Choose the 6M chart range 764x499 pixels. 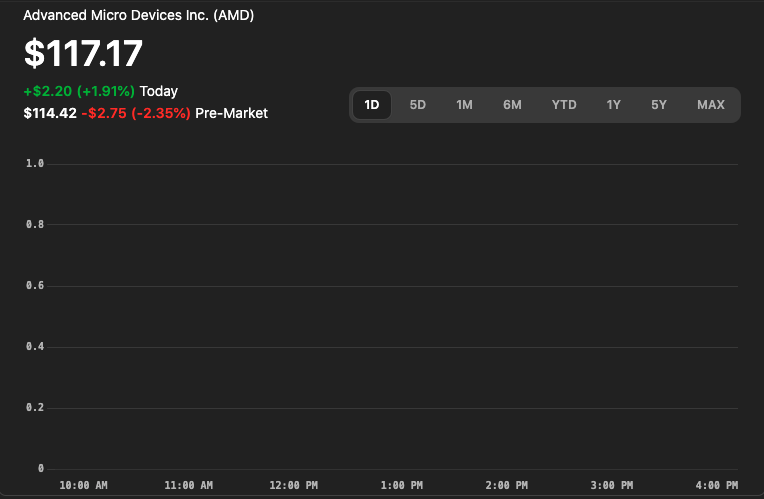click(512, 105)
